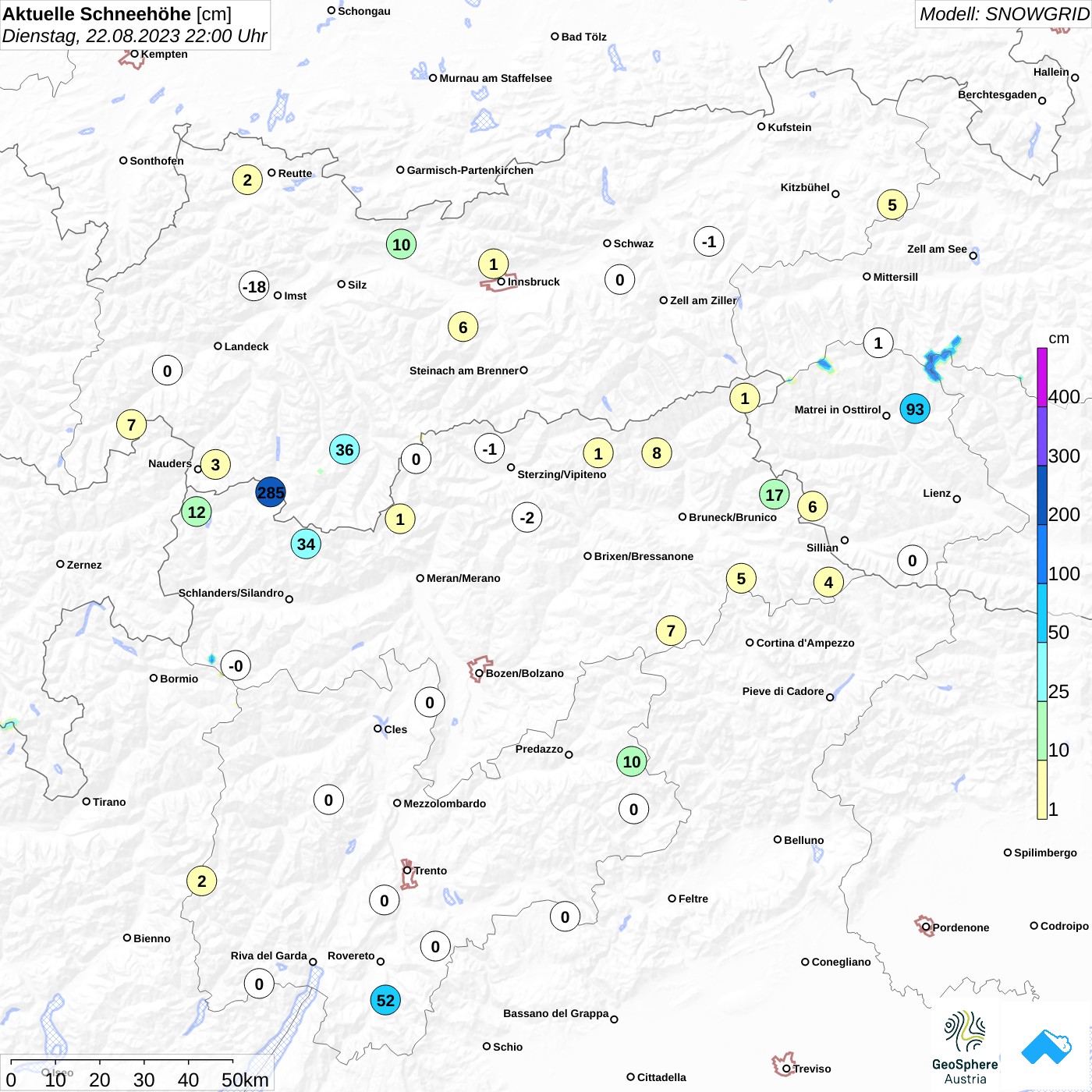Pick the green 10–25 cm legend segment
The width and height of the screenshot is (1092, 1092).
point(1042,731)
